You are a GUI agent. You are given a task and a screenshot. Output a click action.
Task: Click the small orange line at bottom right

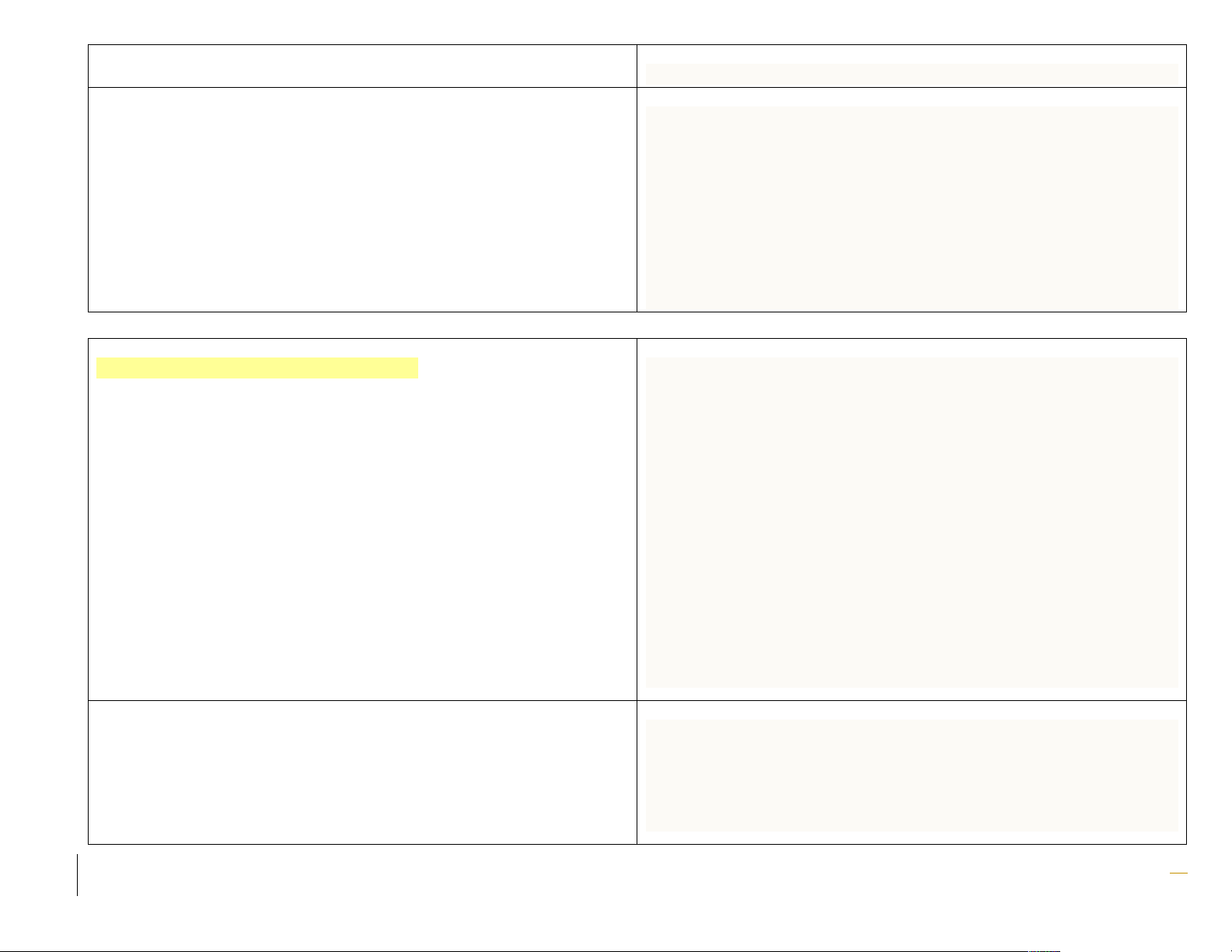1179,874
